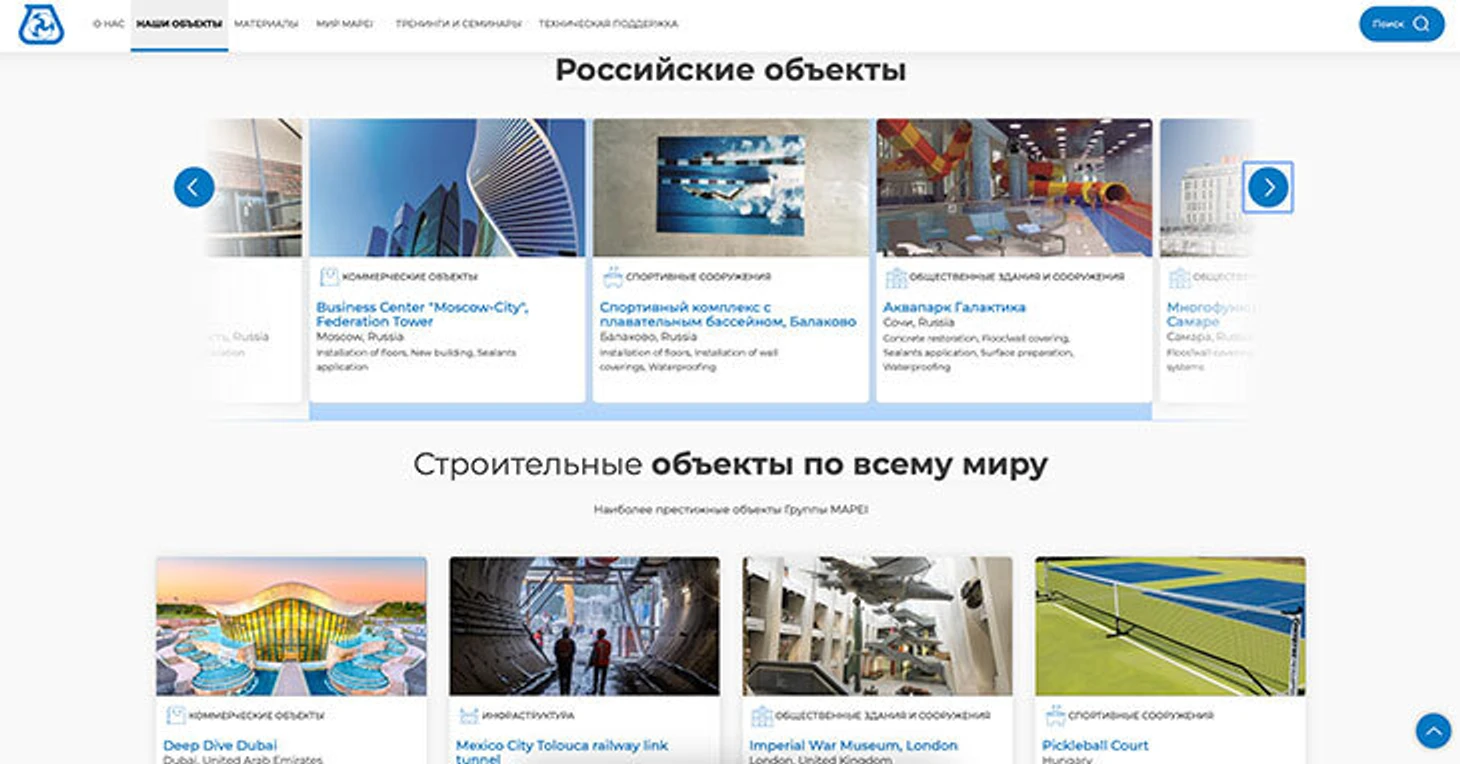Viewport: 1460px width, 764px height.
Task: Advance Russian projects carousel with the right arrow
Action: tap(1268, 187)
